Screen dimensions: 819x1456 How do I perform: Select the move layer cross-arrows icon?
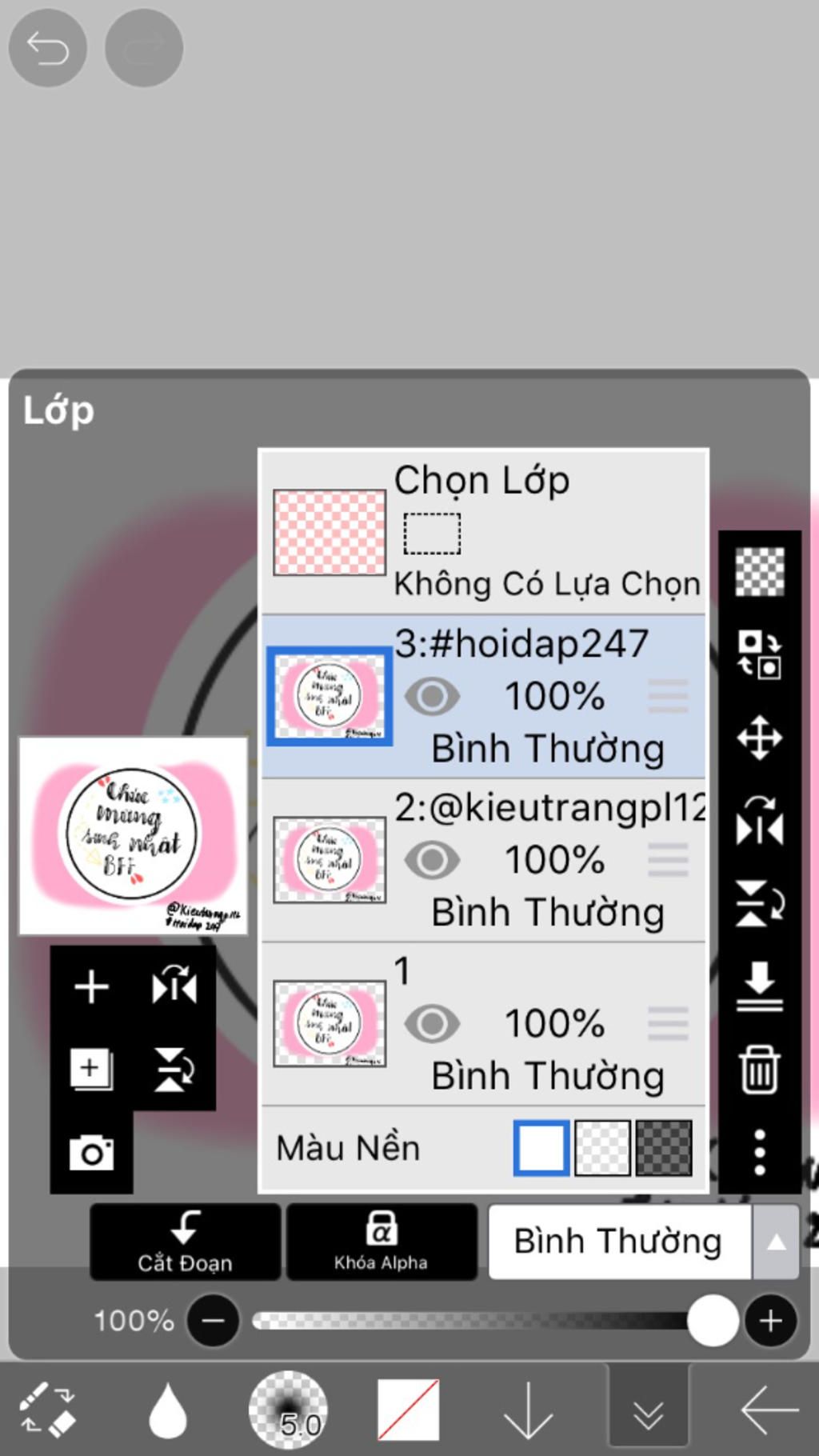[x=759, y=737]
